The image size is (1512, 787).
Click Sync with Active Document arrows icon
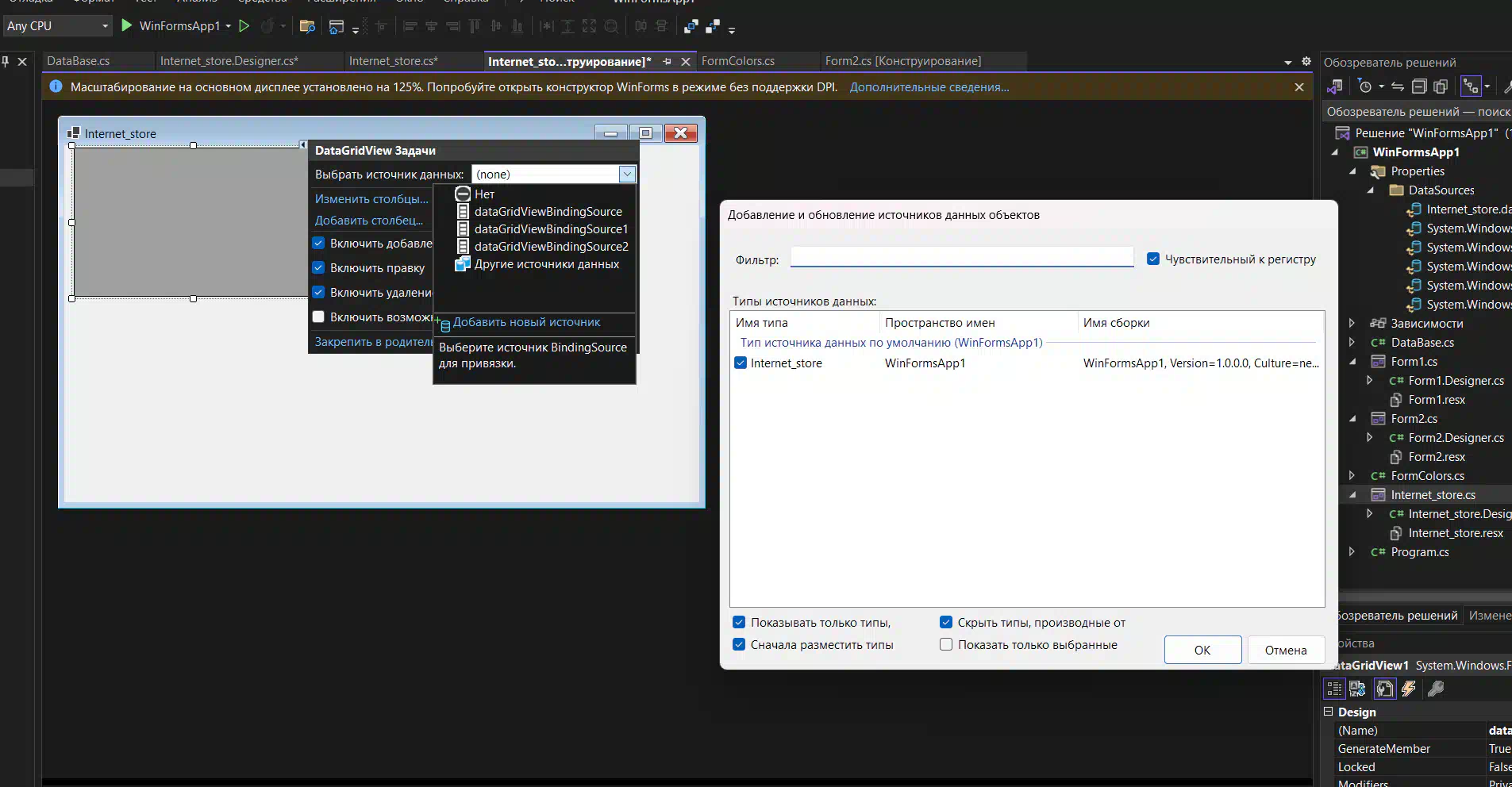pos(1398,86)
